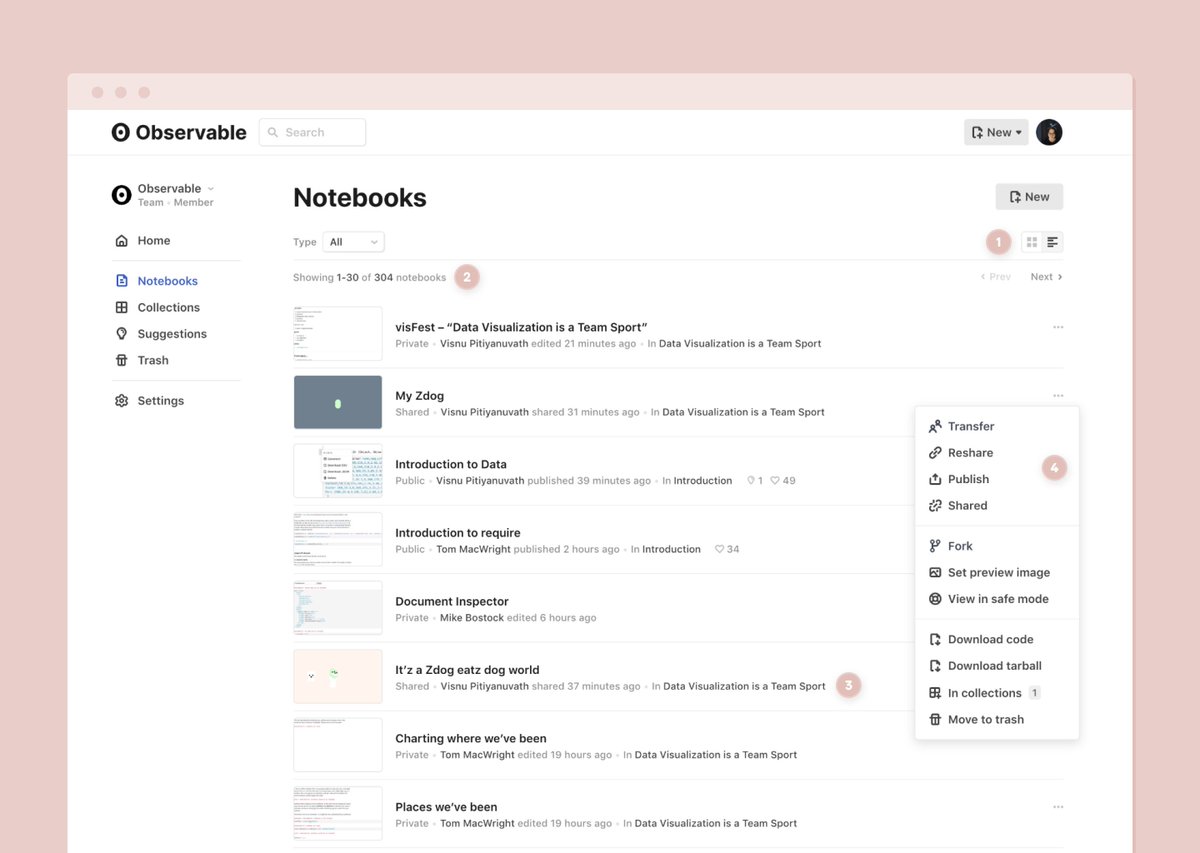Click the Collections grid icon in the sidebar

pyautogui.click(x=122, y=308)
